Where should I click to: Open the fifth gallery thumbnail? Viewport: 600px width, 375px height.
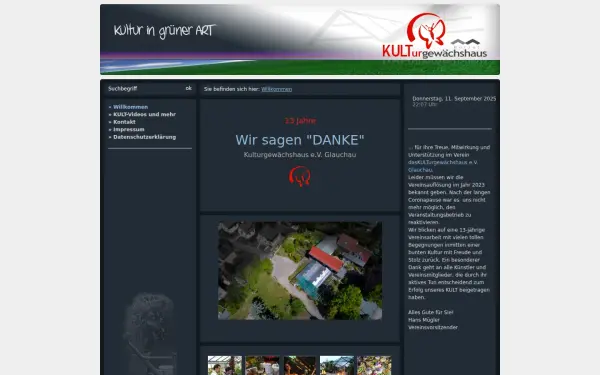click(x=374, y=365)
